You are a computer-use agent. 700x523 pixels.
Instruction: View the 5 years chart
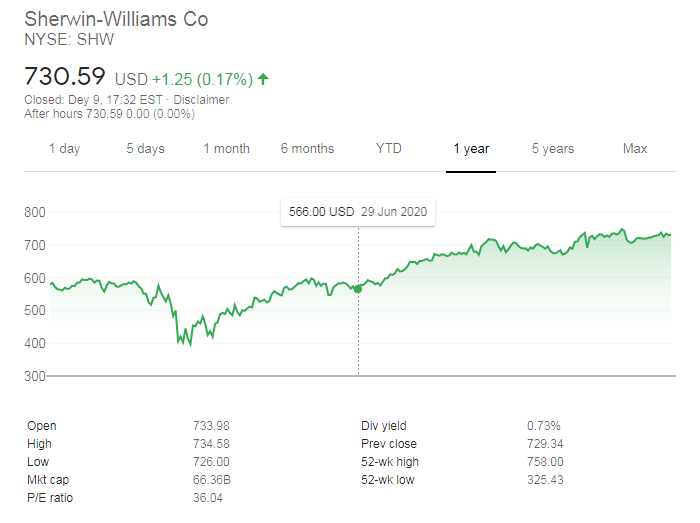click(552, 149)
